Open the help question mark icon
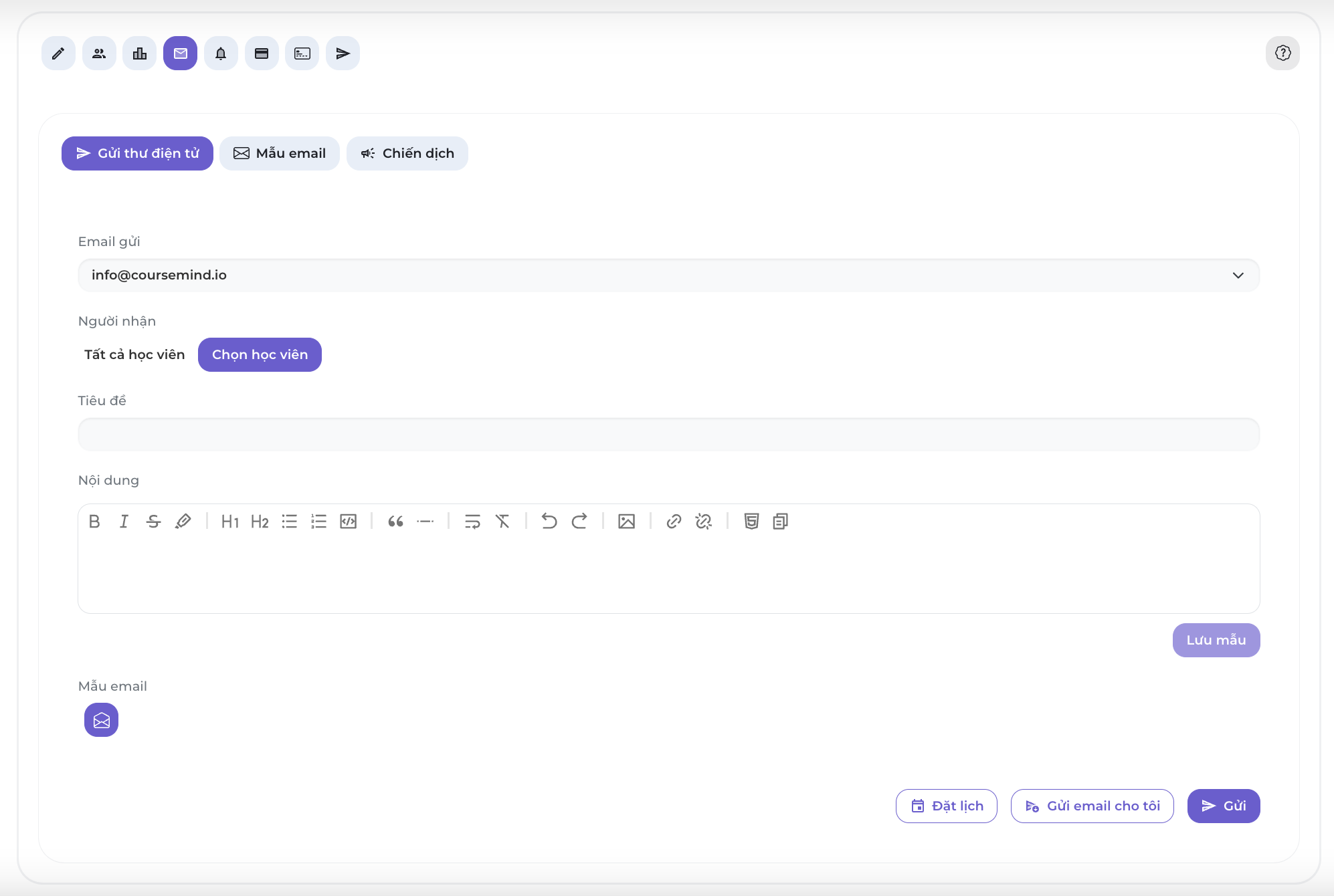 point(1282,53)
